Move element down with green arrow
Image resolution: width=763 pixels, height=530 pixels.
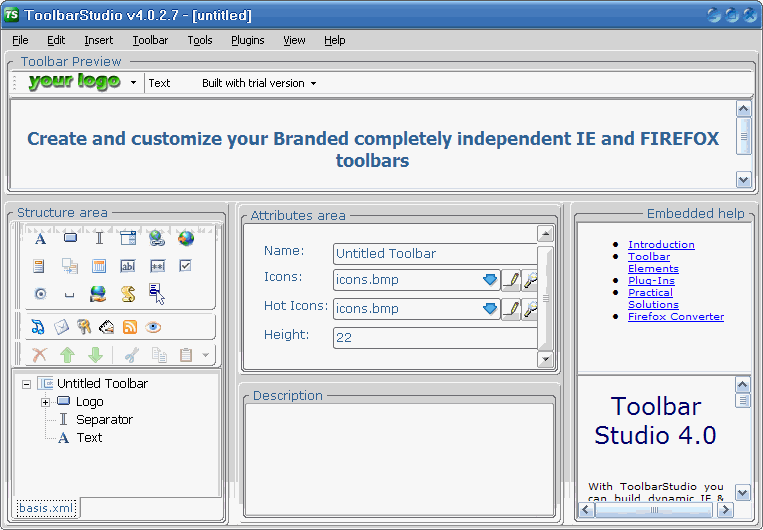coord(95,355)
